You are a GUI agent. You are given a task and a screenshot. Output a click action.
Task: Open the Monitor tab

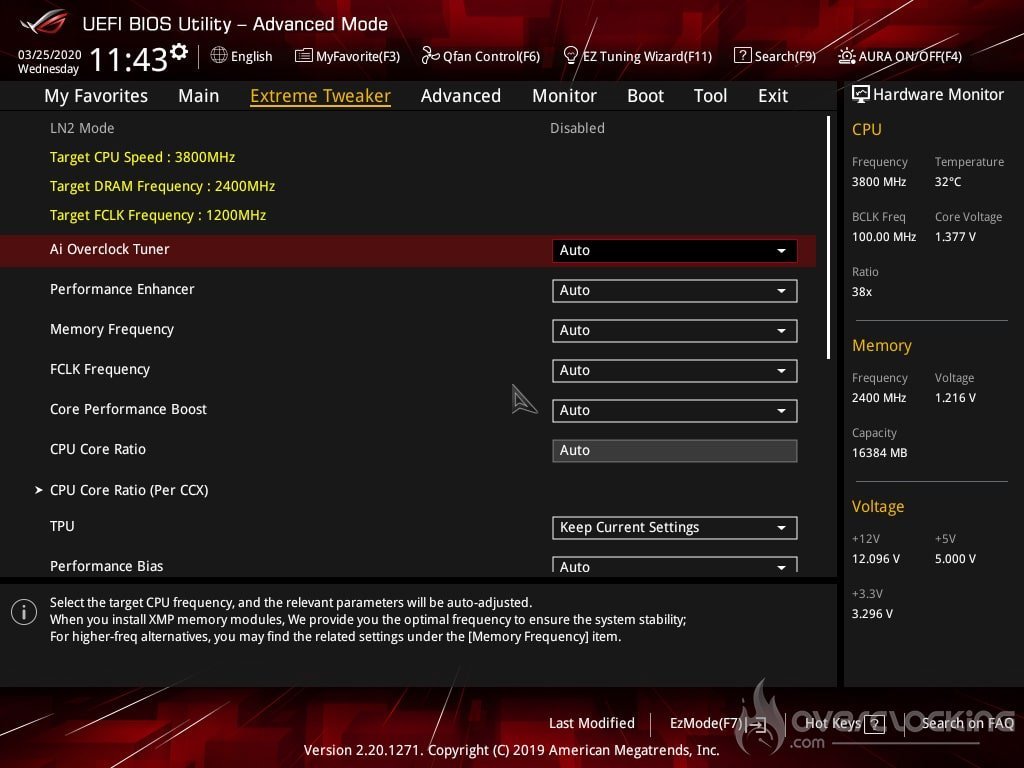(x=564, y=96)
